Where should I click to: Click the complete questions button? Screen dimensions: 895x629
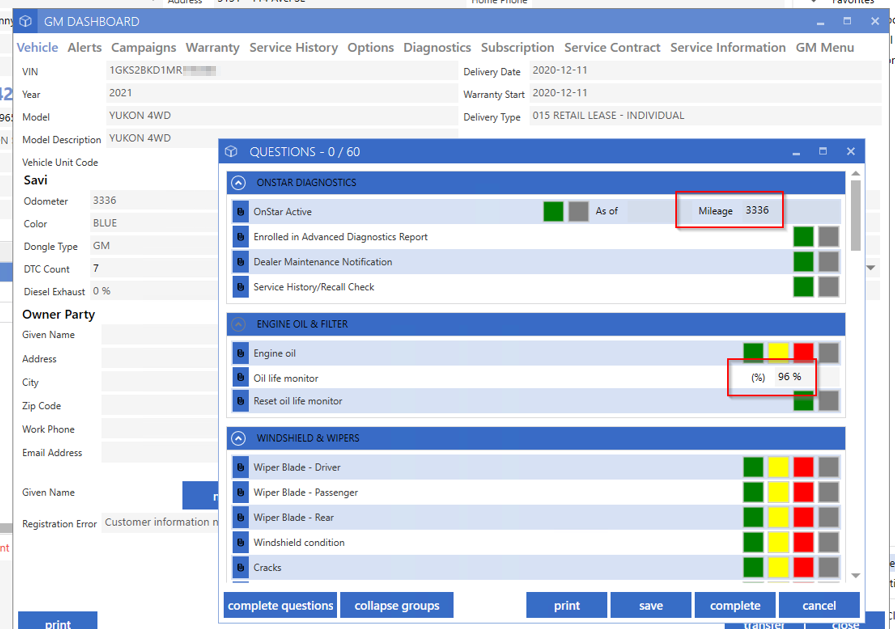pos(280,605)
